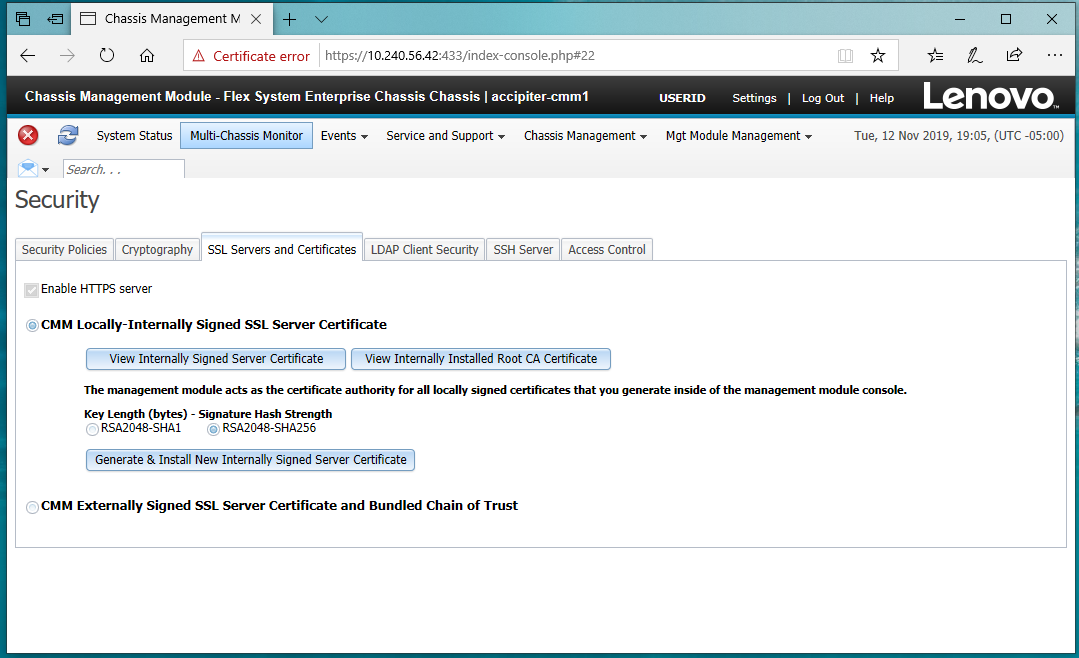Expand the Events dropdown menu

coord(344,136)
